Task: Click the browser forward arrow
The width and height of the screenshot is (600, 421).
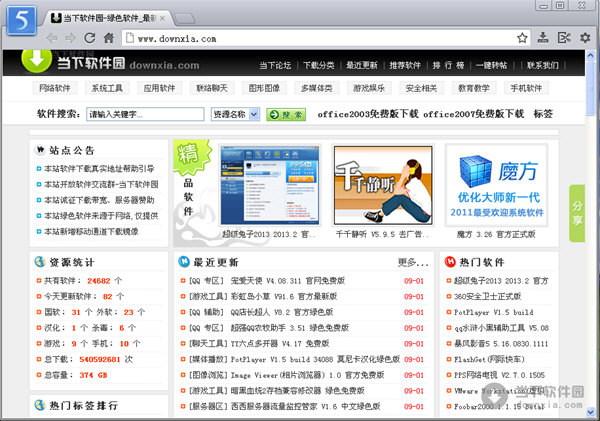Action: pos(70,38)
